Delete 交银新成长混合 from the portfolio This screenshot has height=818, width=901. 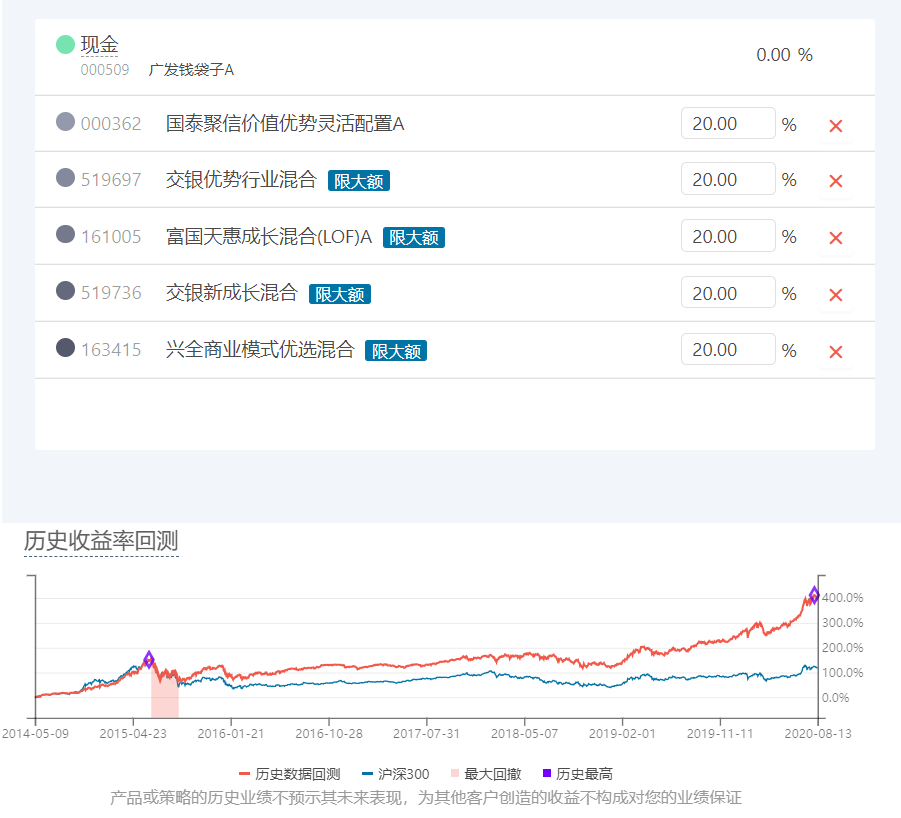pos(836,295)
